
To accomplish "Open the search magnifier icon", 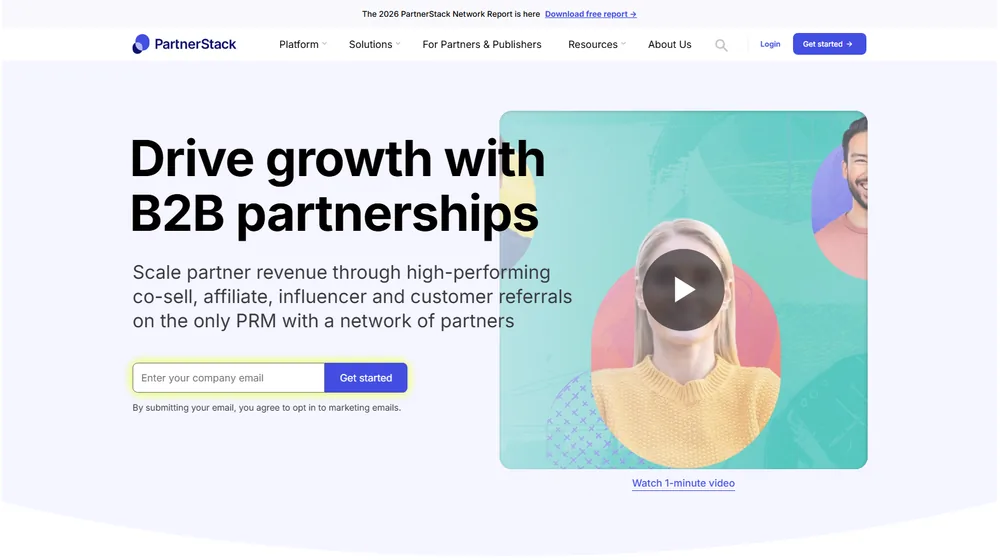I will [x=721, y=45].
